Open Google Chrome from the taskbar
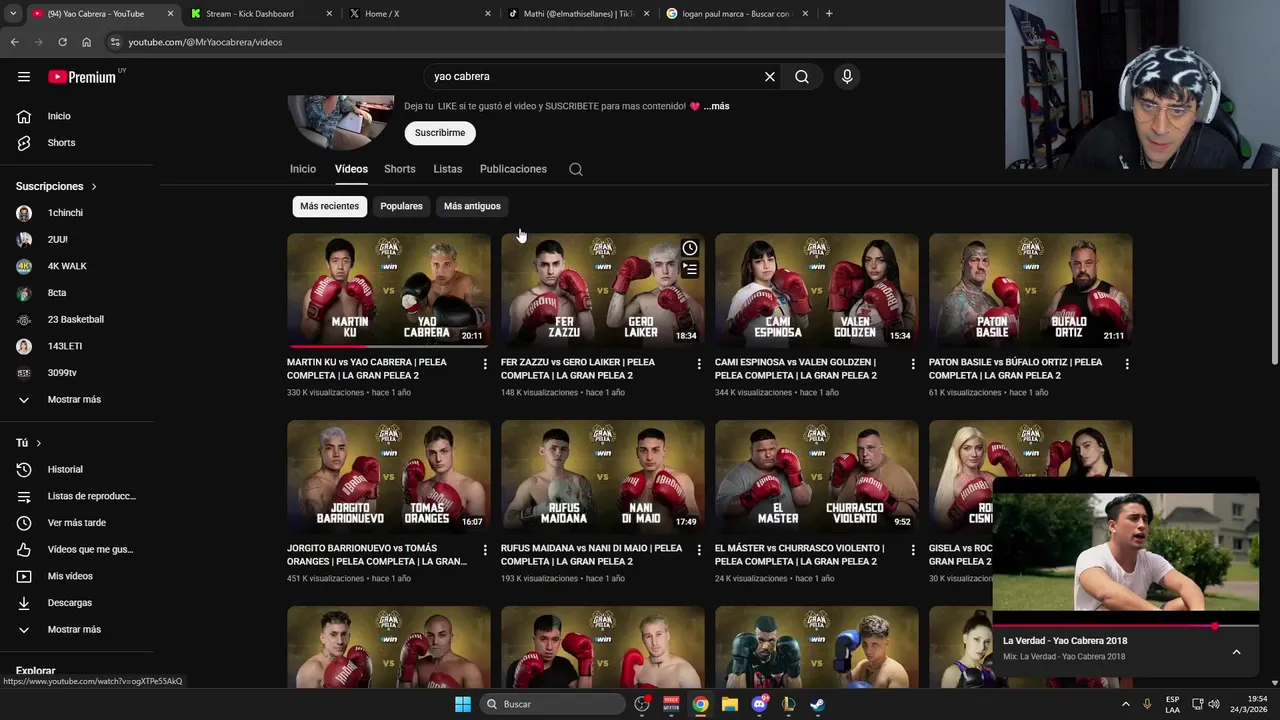Image resolution: width=1280 pixels, height=720 pixels. pyautogui.click(x=700, y=704)
